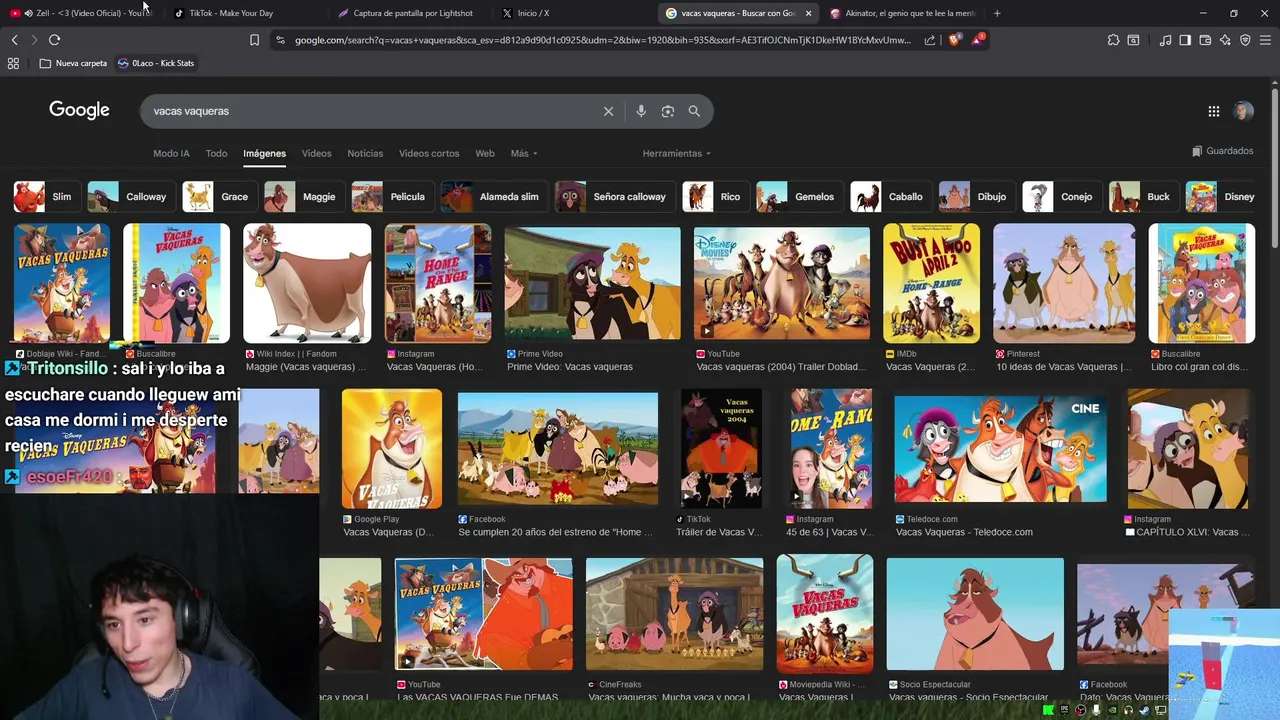This screenshot has height=720, width=1280.
Task: Start voice search with microphone icon
Action: (x=641, y=111)
